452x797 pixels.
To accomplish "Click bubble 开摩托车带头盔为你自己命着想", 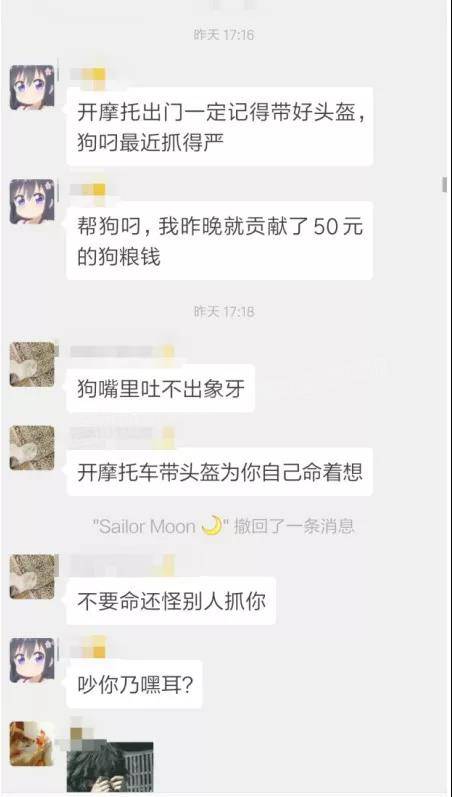I will point(220,472).
